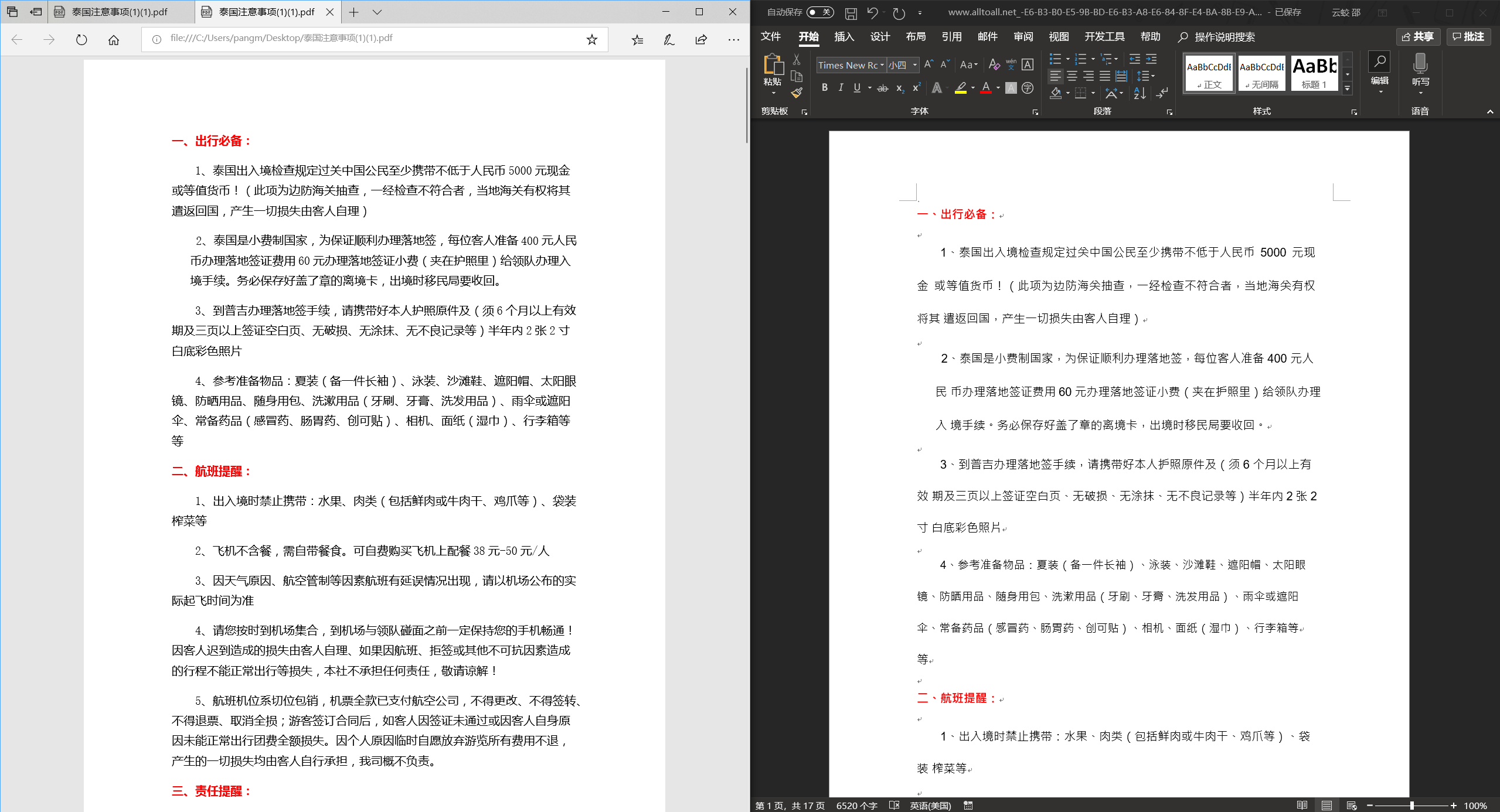Clear all formatting with the eraser A icon
Image resolution: width=1500 pixels, height=812 pixels.
994,64
